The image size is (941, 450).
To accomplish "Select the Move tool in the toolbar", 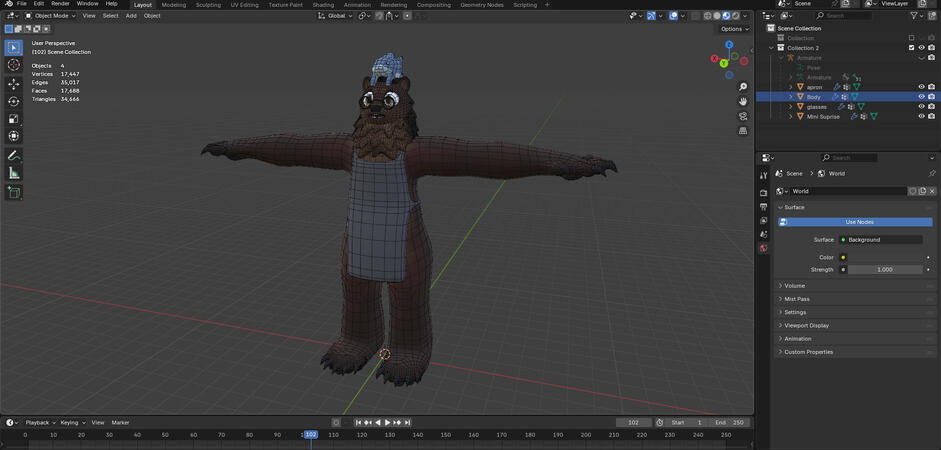I will click(14, 84).
